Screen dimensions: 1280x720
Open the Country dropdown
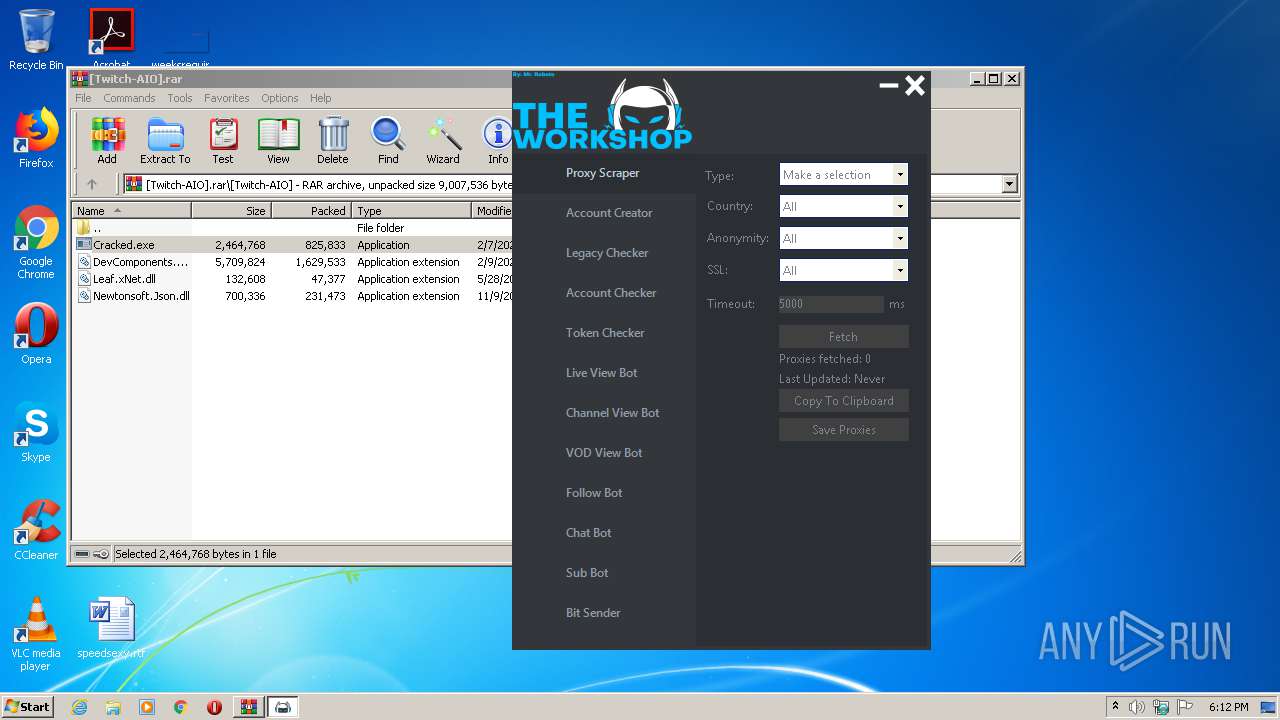coord(843,206)
